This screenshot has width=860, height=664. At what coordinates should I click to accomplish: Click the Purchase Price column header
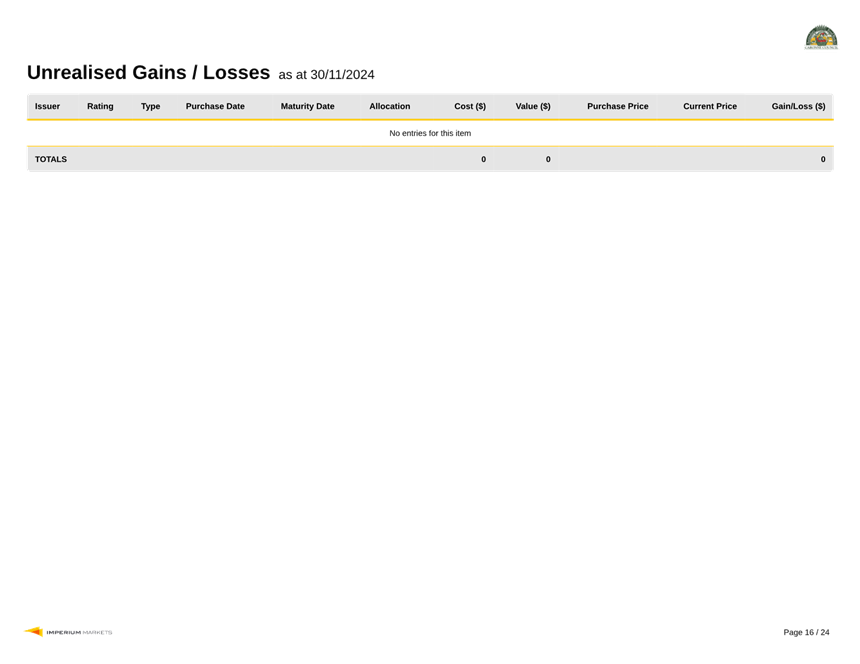coord(618,106)
